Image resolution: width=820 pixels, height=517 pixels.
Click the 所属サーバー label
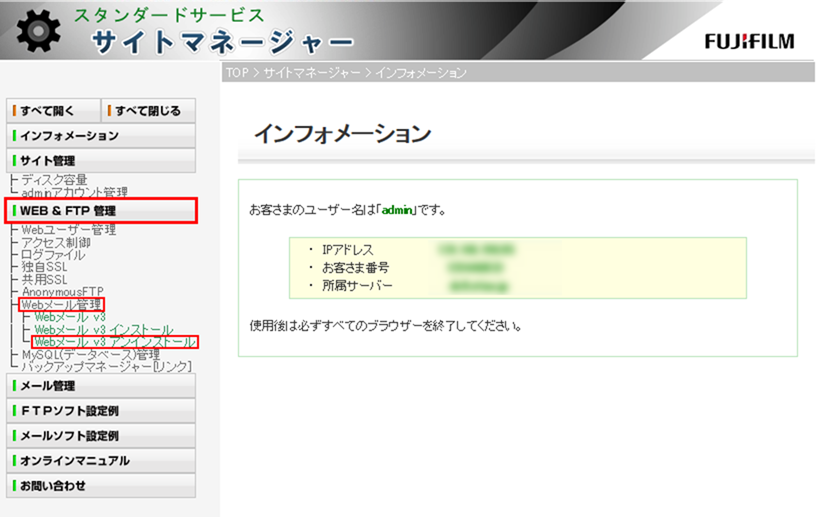357,285
